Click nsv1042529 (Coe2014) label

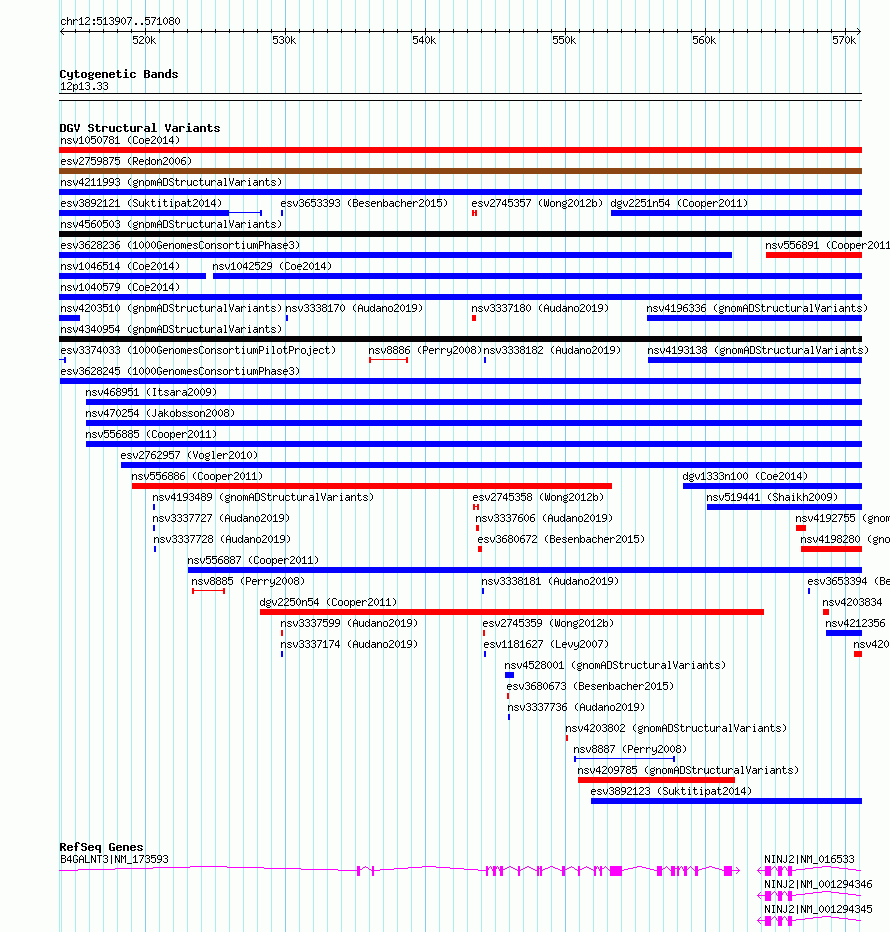pos(272,266)
